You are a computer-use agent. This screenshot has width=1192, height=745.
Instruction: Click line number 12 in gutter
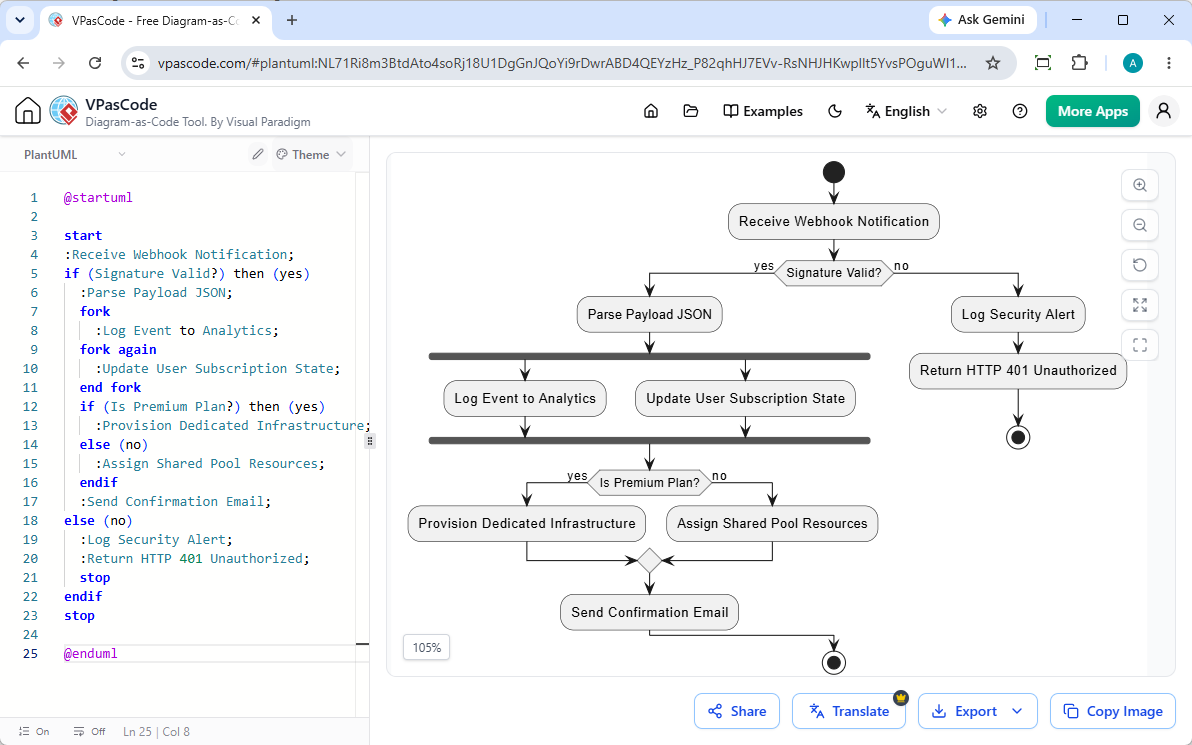(x=30, y=407)
